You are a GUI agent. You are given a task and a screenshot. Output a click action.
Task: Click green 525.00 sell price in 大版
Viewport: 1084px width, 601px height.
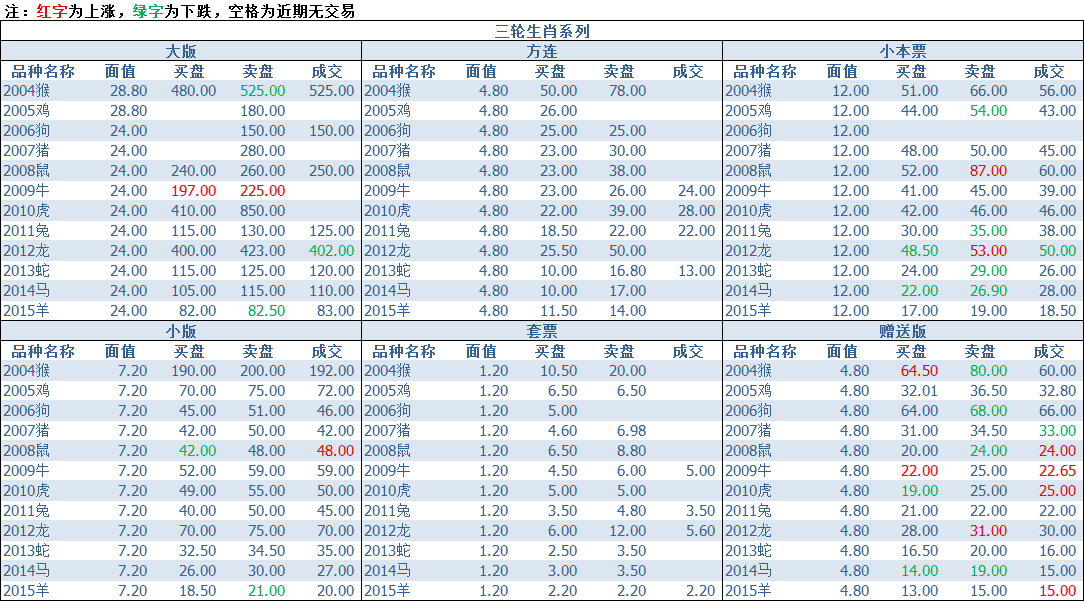pyautogui.click(x=263, y=91)
